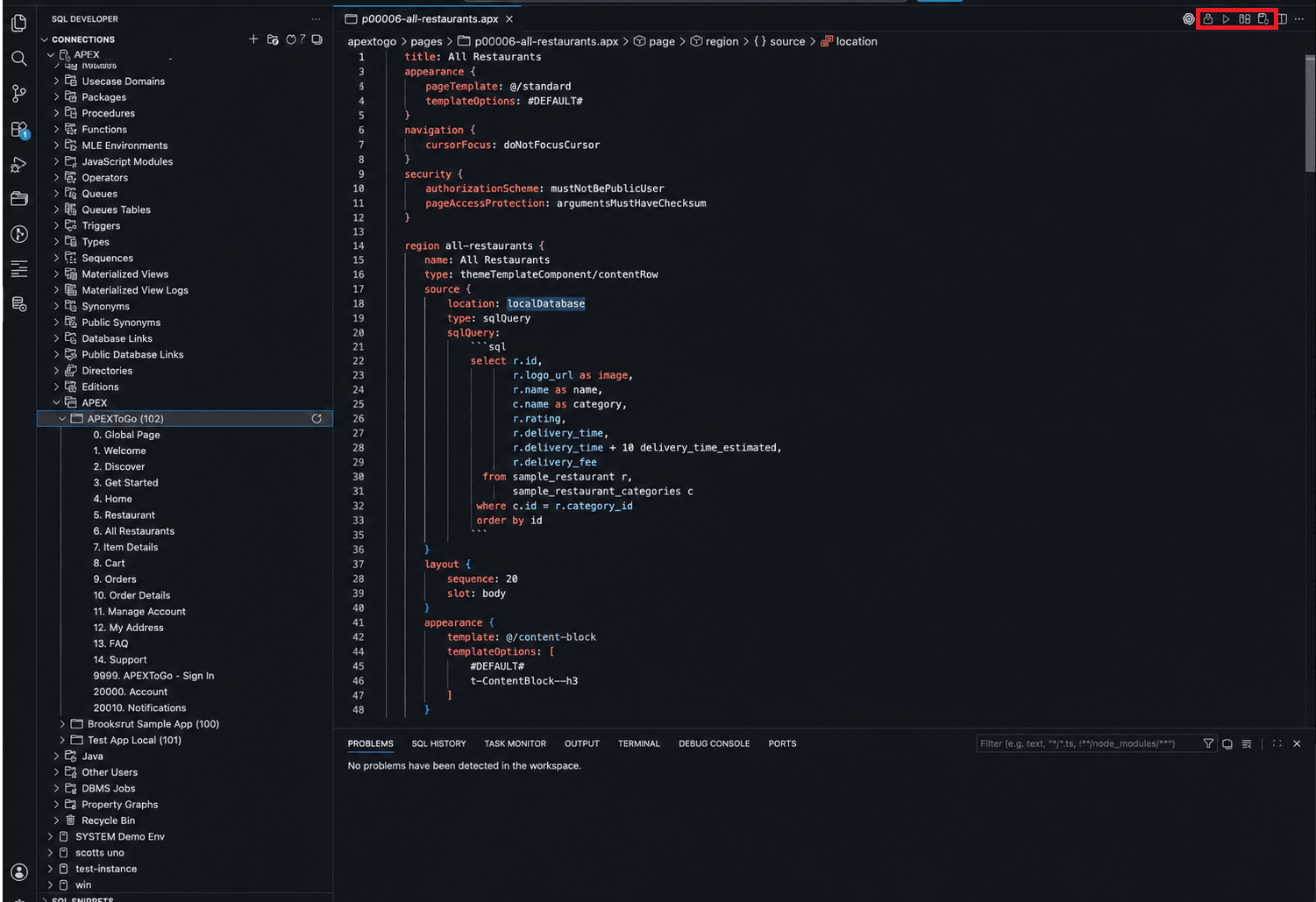Collapse the APEXToGo (102) application

pos(62,419)
